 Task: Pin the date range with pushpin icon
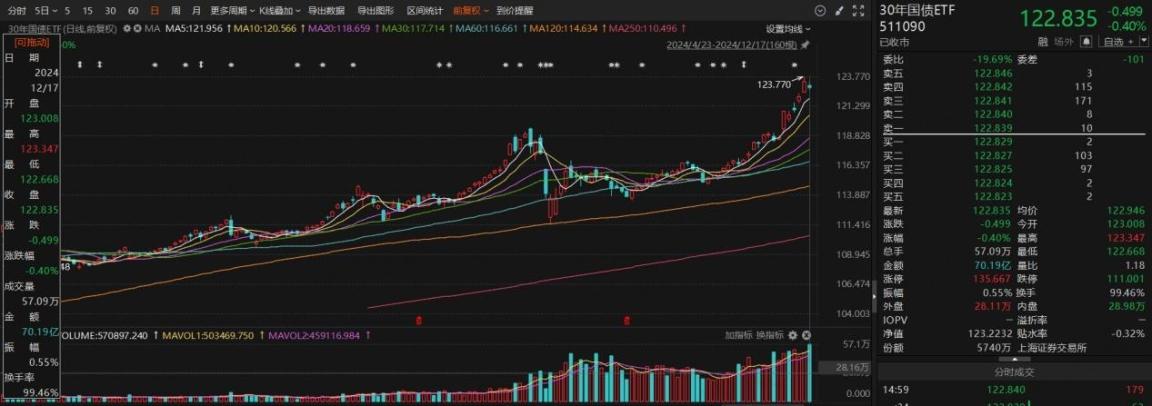click(806, 46)
